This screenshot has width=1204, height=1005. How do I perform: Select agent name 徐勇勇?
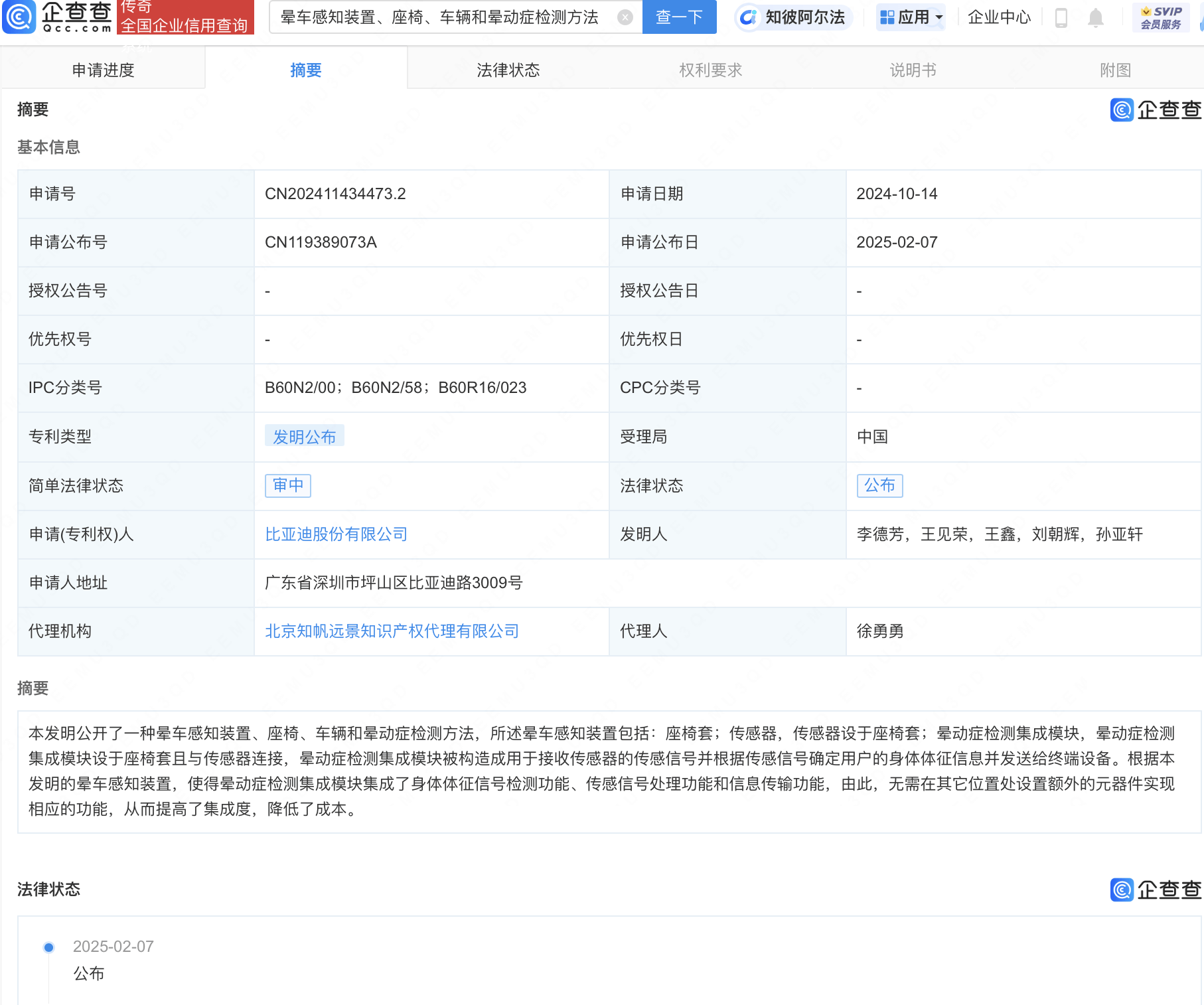click(x=880, y=631)
